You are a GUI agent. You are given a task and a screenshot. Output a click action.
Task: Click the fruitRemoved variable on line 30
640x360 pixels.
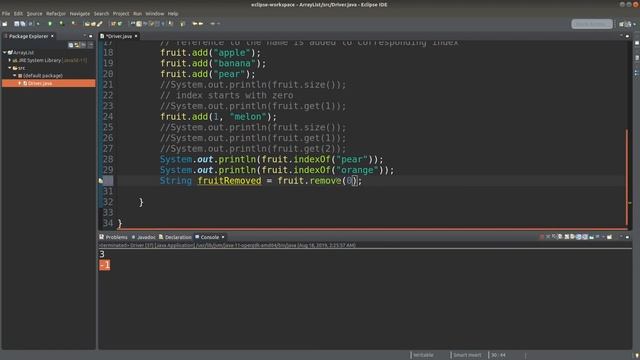tap(229, 180)
